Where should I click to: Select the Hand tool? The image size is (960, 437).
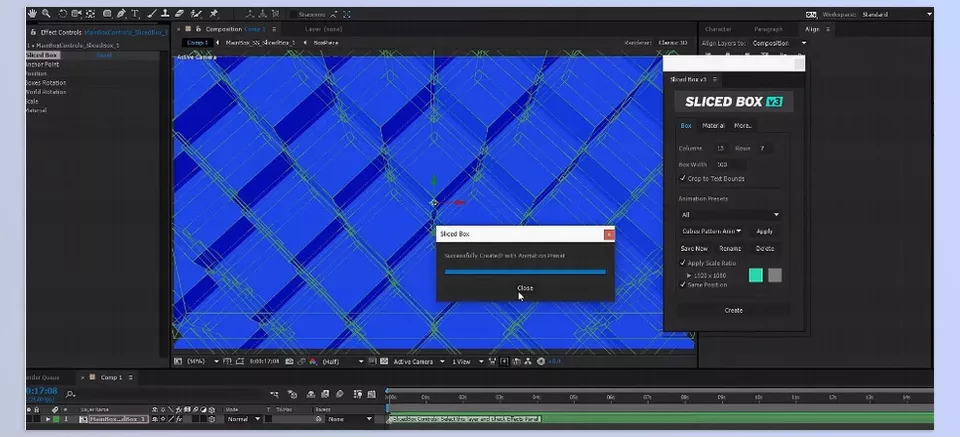click(x=32, y=13)
